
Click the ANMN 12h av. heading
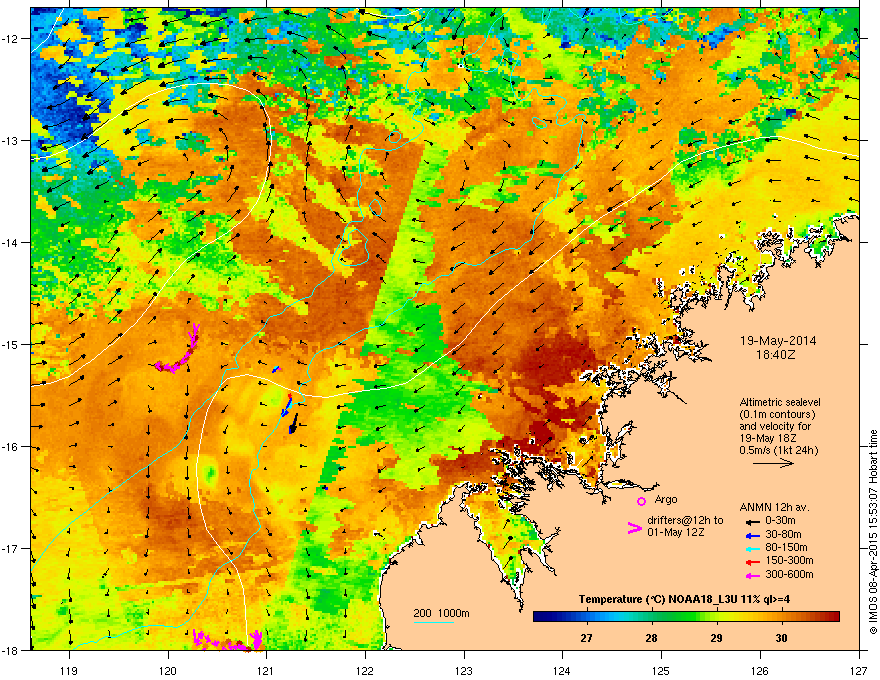(774, 507)
